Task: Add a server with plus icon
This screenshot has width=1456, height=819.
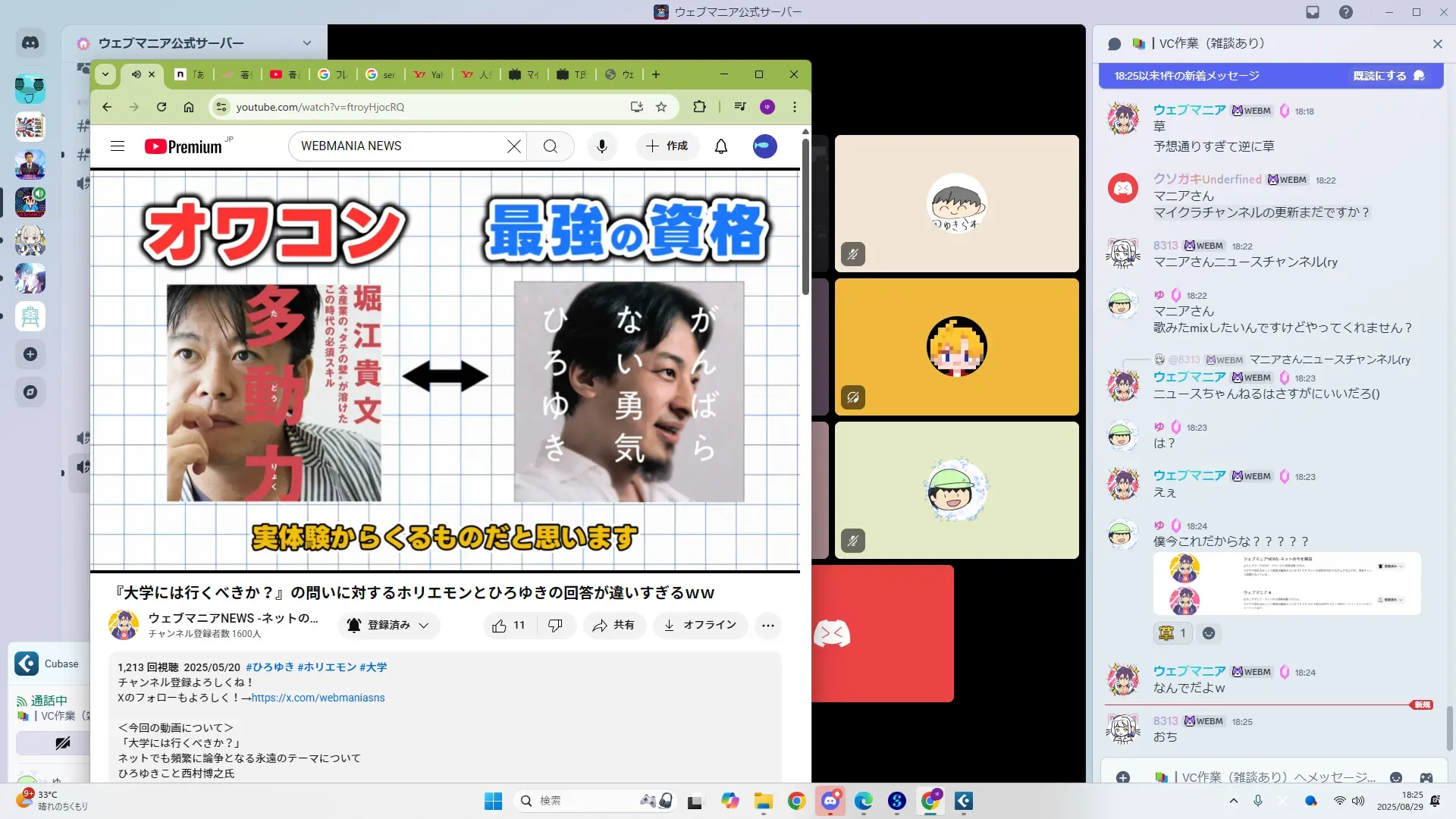Action: pos(30,354)
